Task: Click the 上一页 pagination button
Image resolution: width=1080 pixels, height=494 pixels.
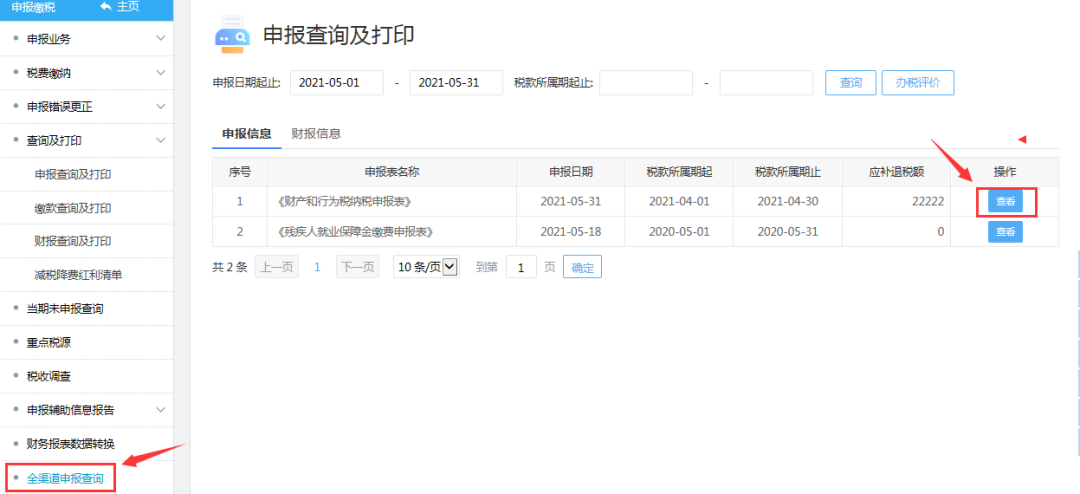Action: pyautogui.click(x=277, y=267)
